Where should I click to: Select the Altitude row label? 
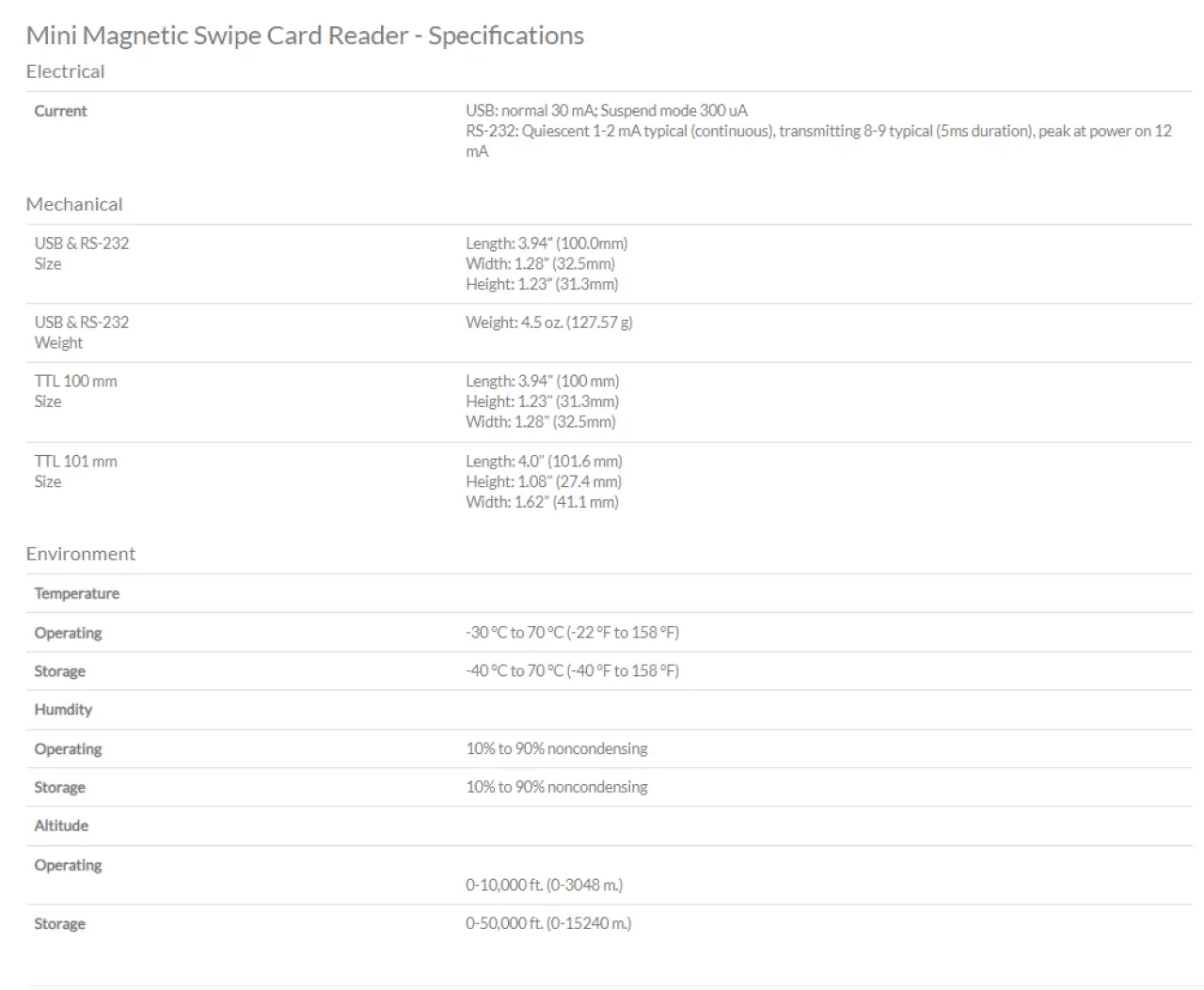point(61,825)
